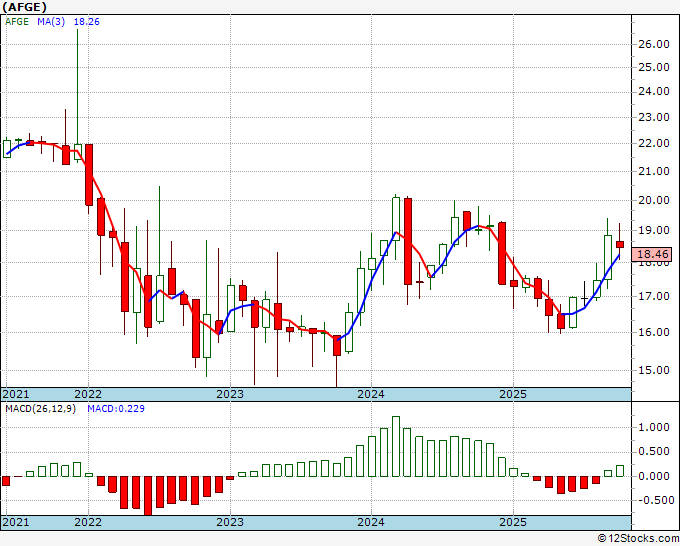Click the 19.00 price axis label
Image resolution: width=680 pixels, height=546 pixels.
tap(654, 231)
